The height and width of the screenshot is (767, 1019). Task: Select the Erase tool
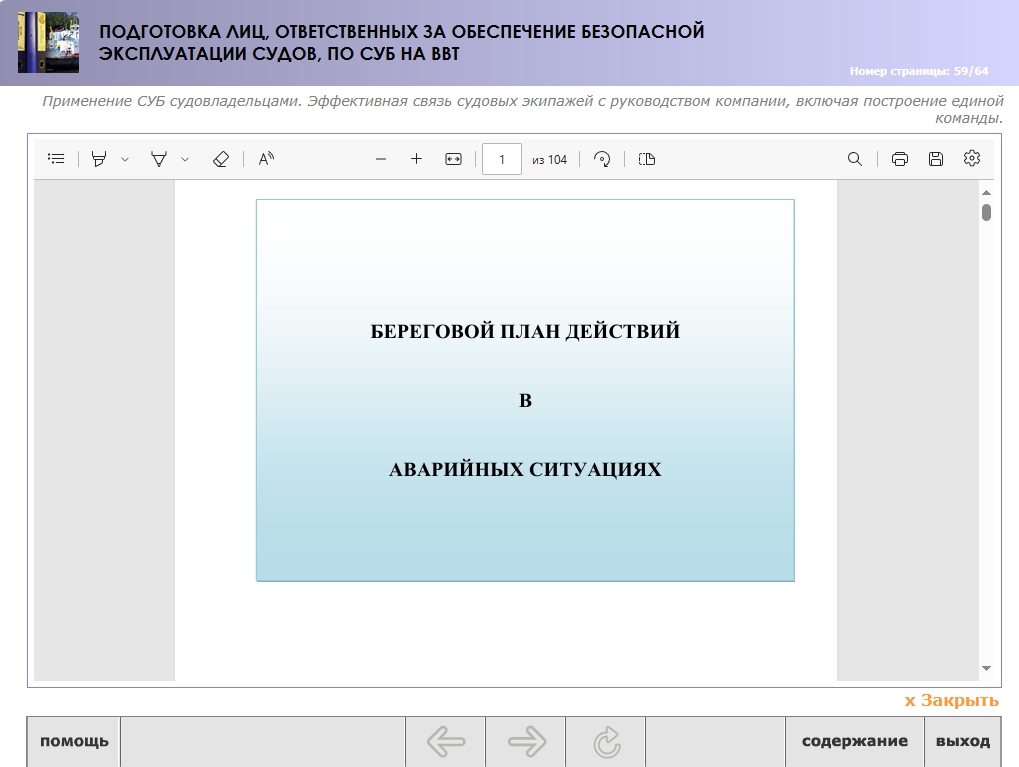(221, 159)
